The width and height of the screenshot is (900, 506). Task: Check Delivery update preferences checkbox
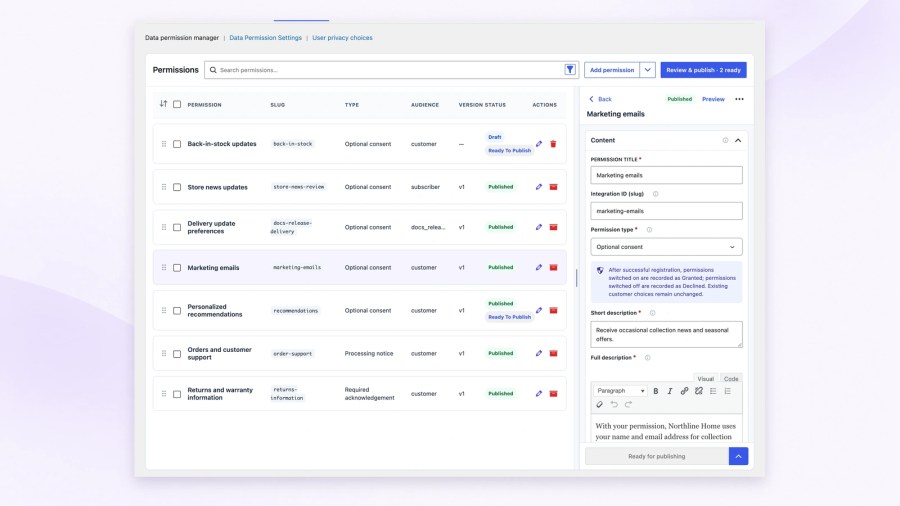pos(177,227)
